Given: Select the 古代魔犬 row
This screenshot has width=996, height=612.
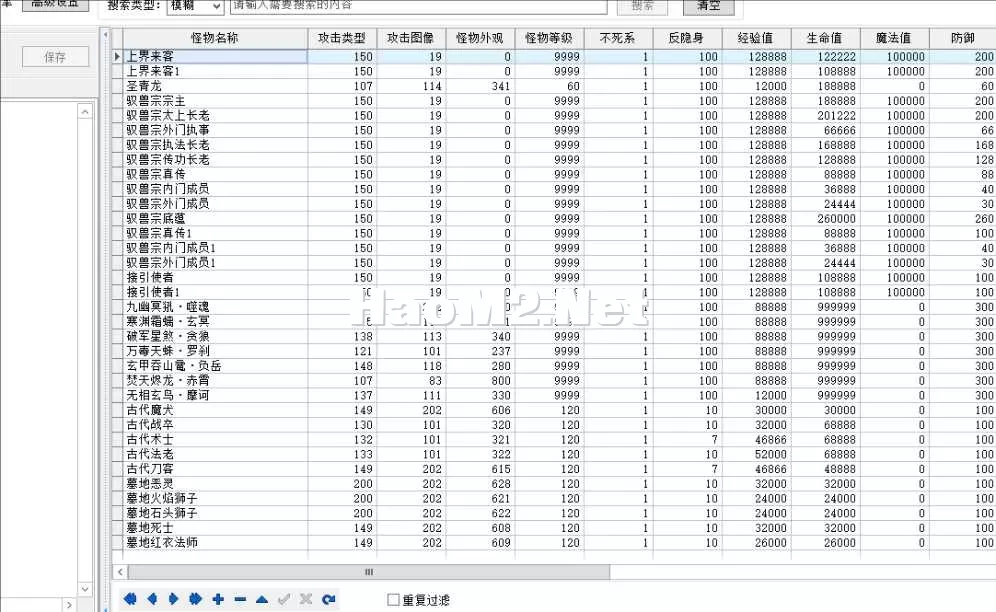Looking at the screenshot, I should coord(554,410).
